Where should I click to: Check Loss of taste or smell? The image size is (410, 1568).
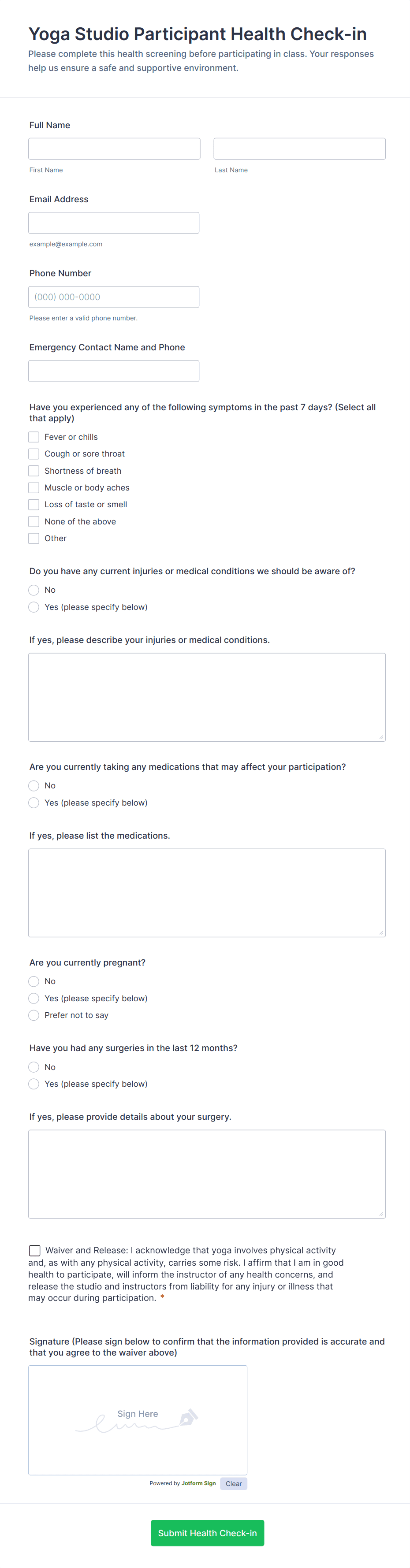point(34,504)
